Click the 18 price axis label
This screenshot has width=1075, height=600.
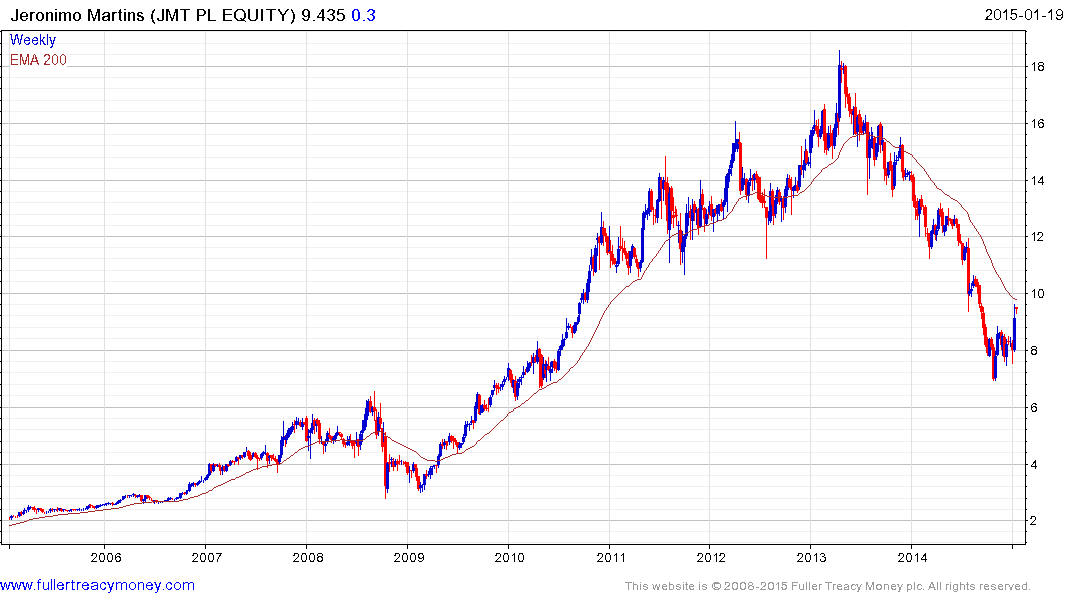1037,67
